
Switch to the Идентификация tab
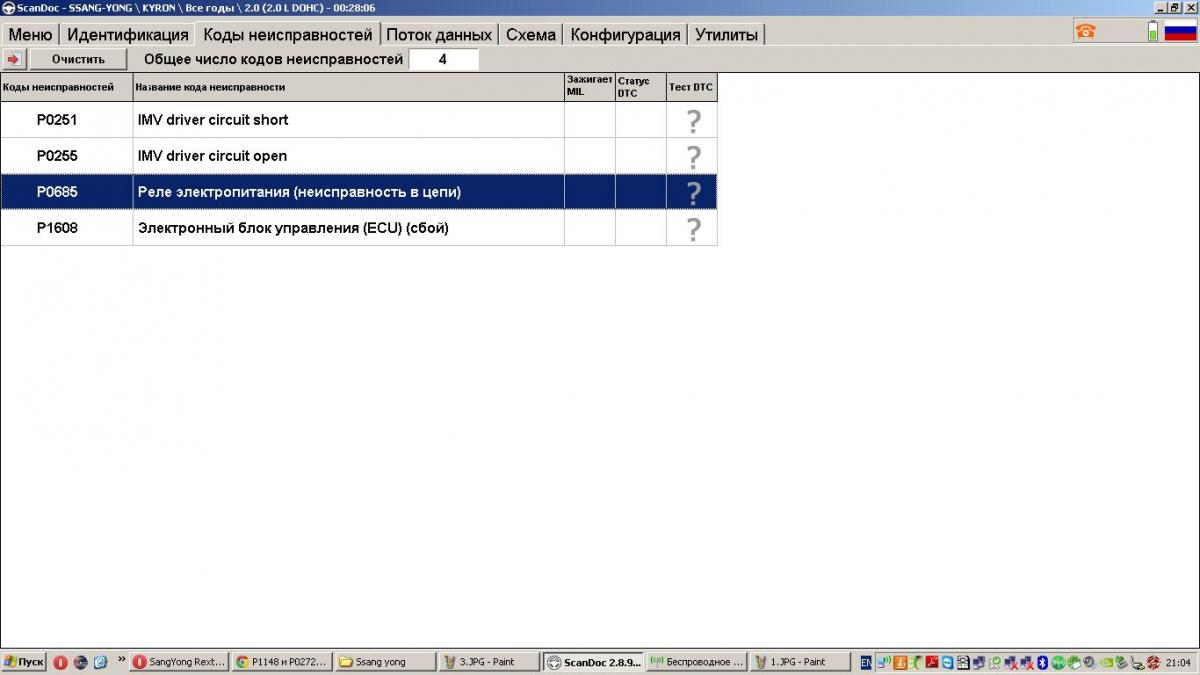pos(128,34)
